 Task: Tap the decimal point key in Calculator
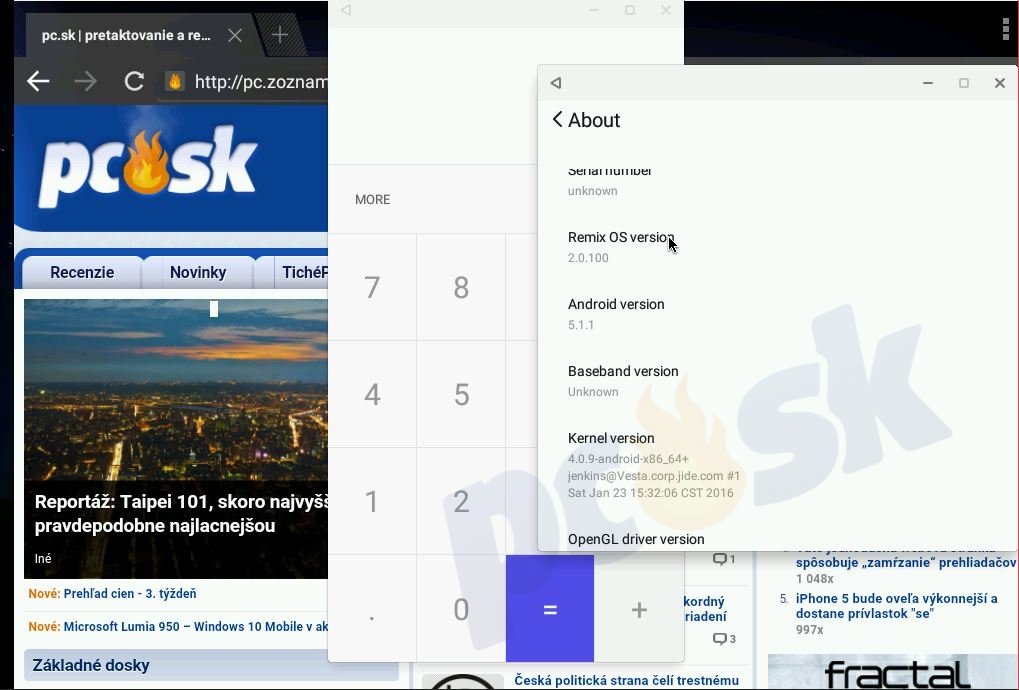pyautogui.click(x=372, y=609)
